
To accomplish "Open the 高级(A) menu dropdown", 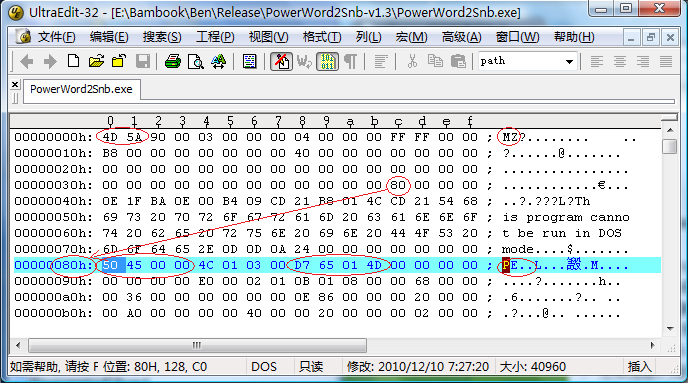I will [x=461, y=37].
